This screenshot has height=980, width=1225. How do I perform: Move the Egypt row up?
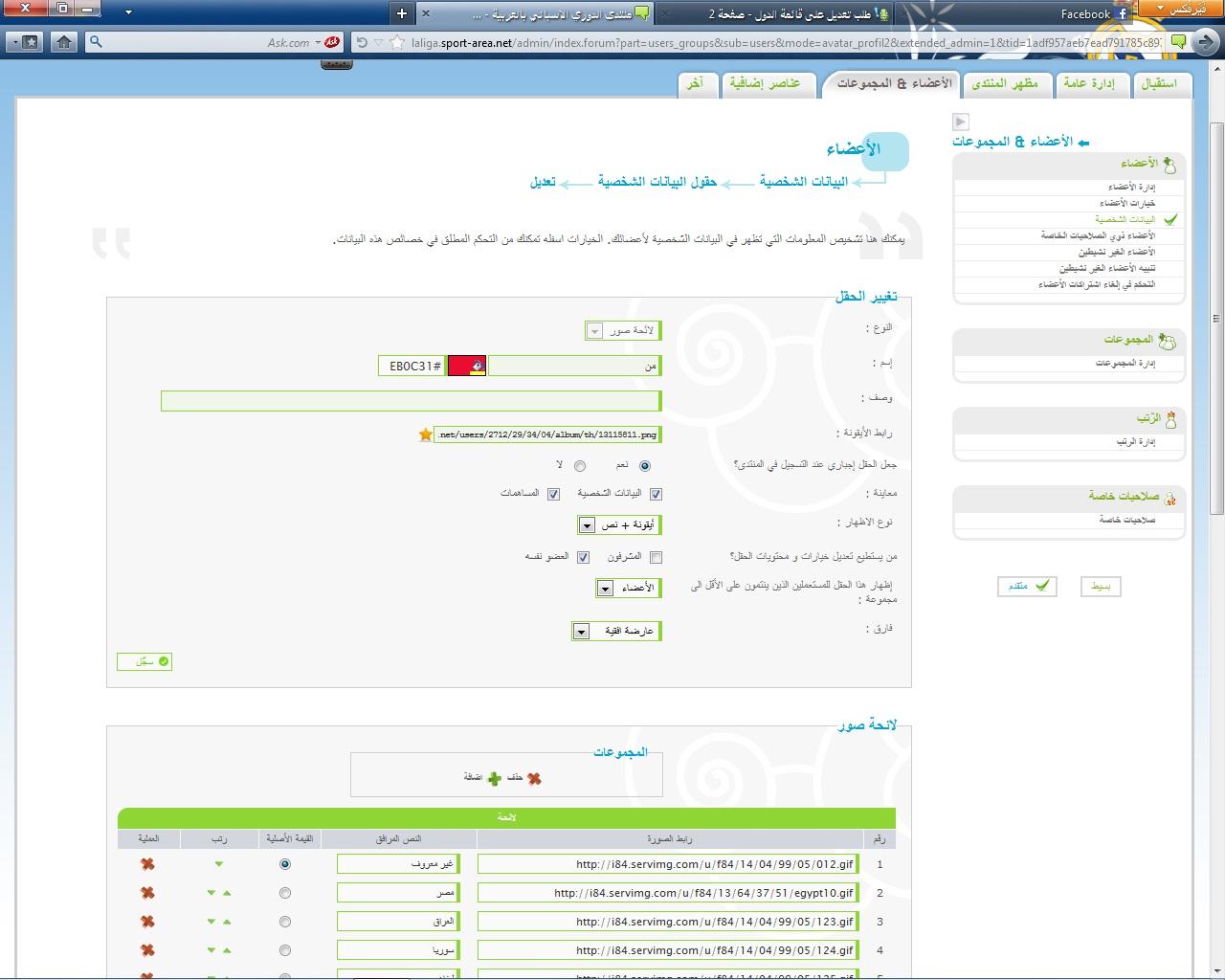point(227,893)
